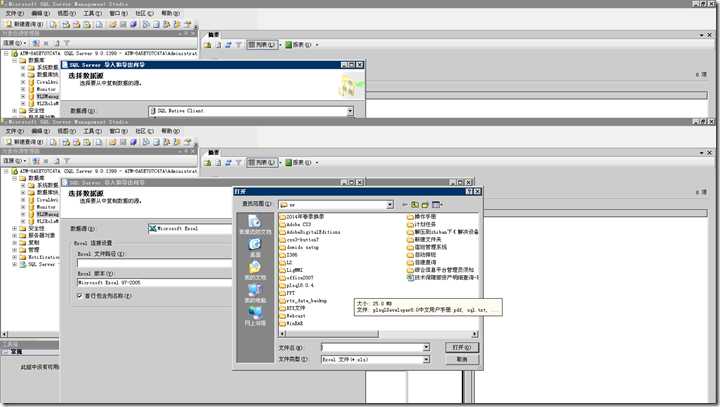
Task: Click the 打开 button in Open dialog
Action: pyautogui.click(x=462, y=347)
